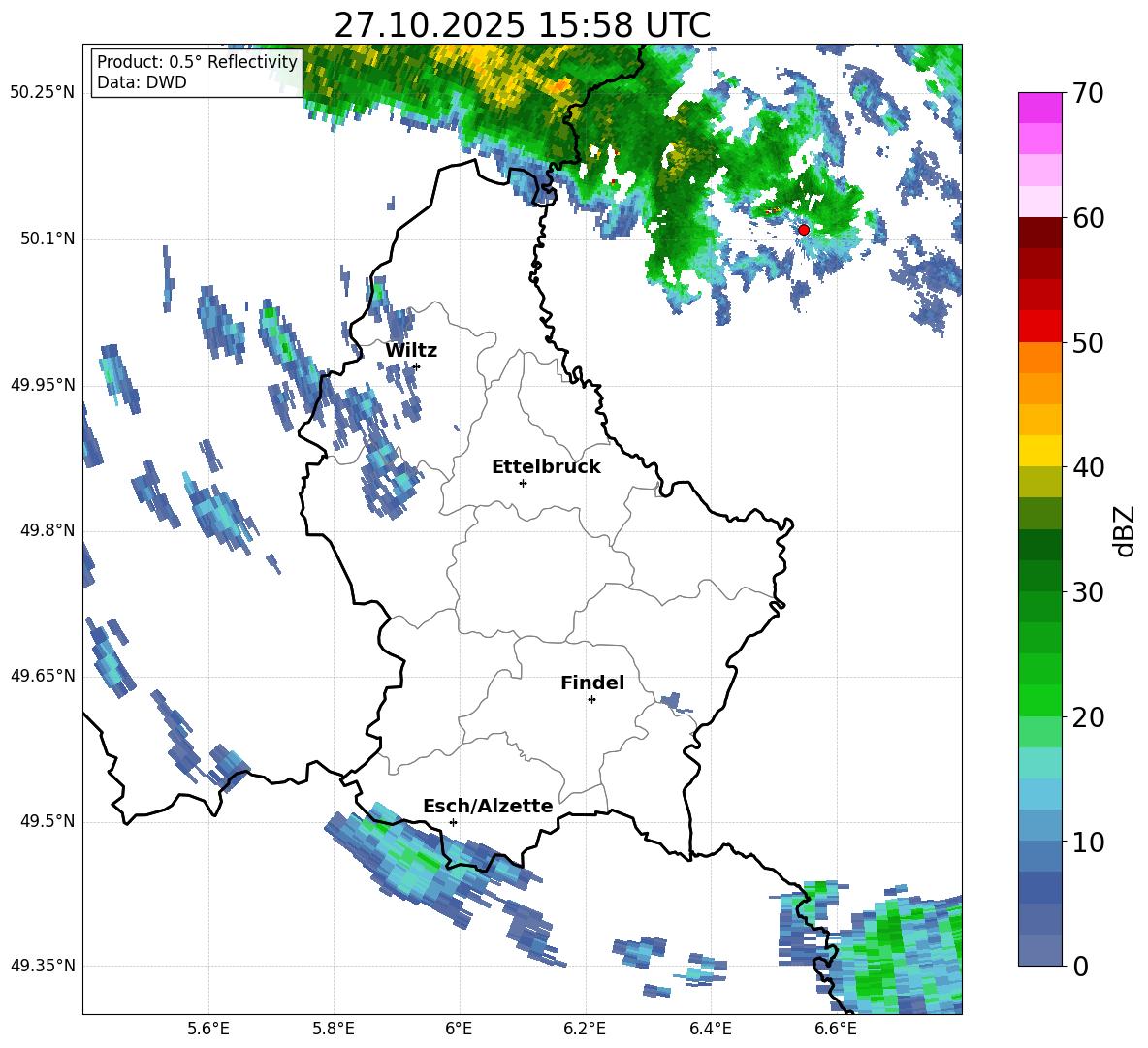
Task: Click colorbar tick label 10
Action: point(1088,842)
